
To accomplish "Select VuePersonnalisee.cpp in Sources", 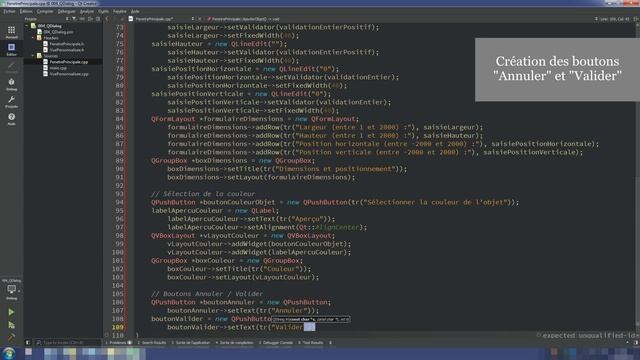I will (x=69, y=74).
